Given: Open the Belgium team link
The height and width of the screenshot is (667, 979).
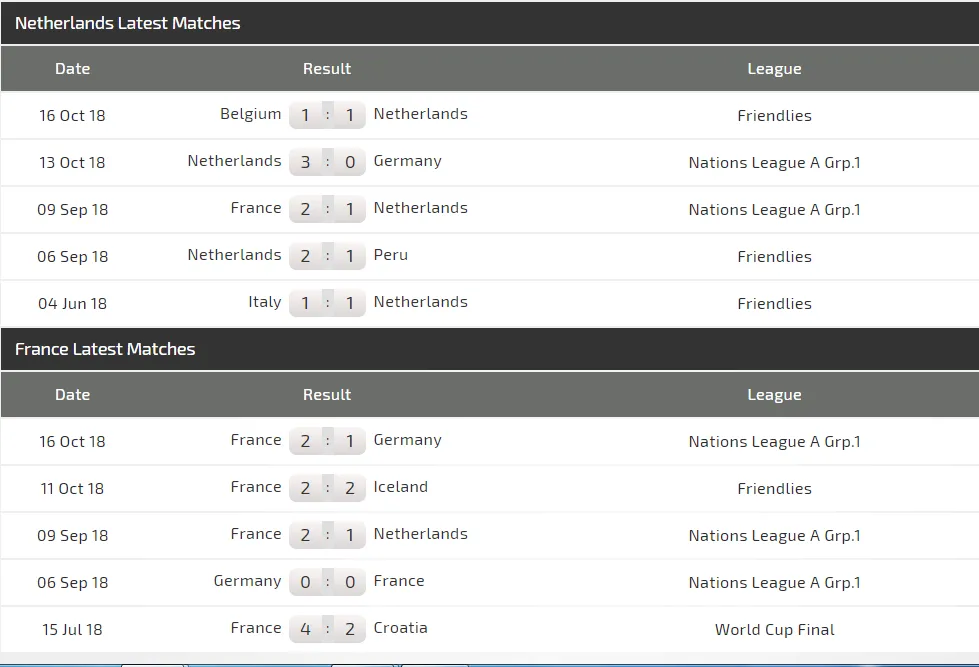Looking at the screenshot, I should point(250,114).
